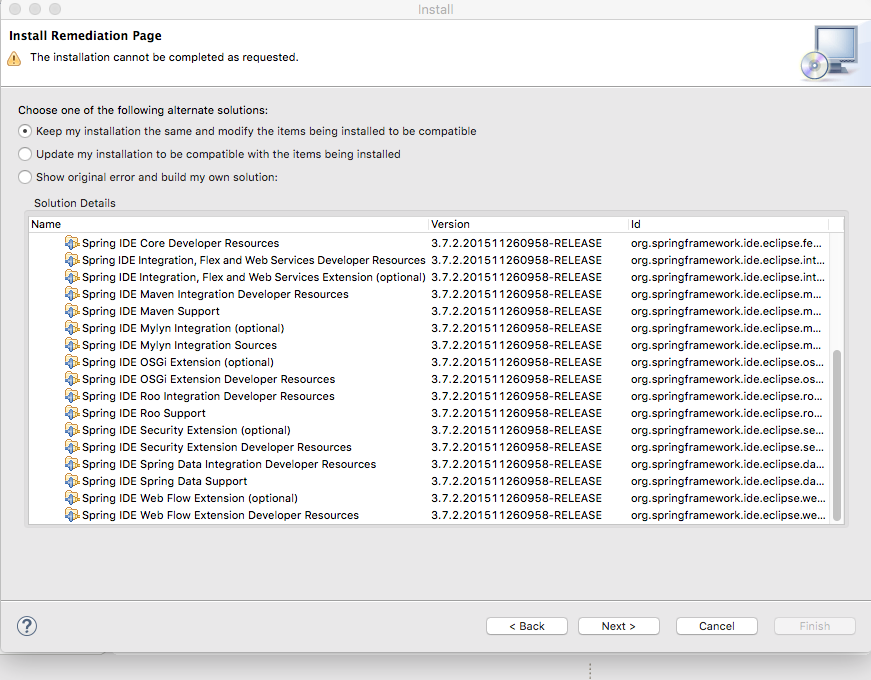The width and height of the screenshot is (871, 680).
Task: Click icon next to Spring IDE Spring Data Support
Action: [x=72, y=481]
